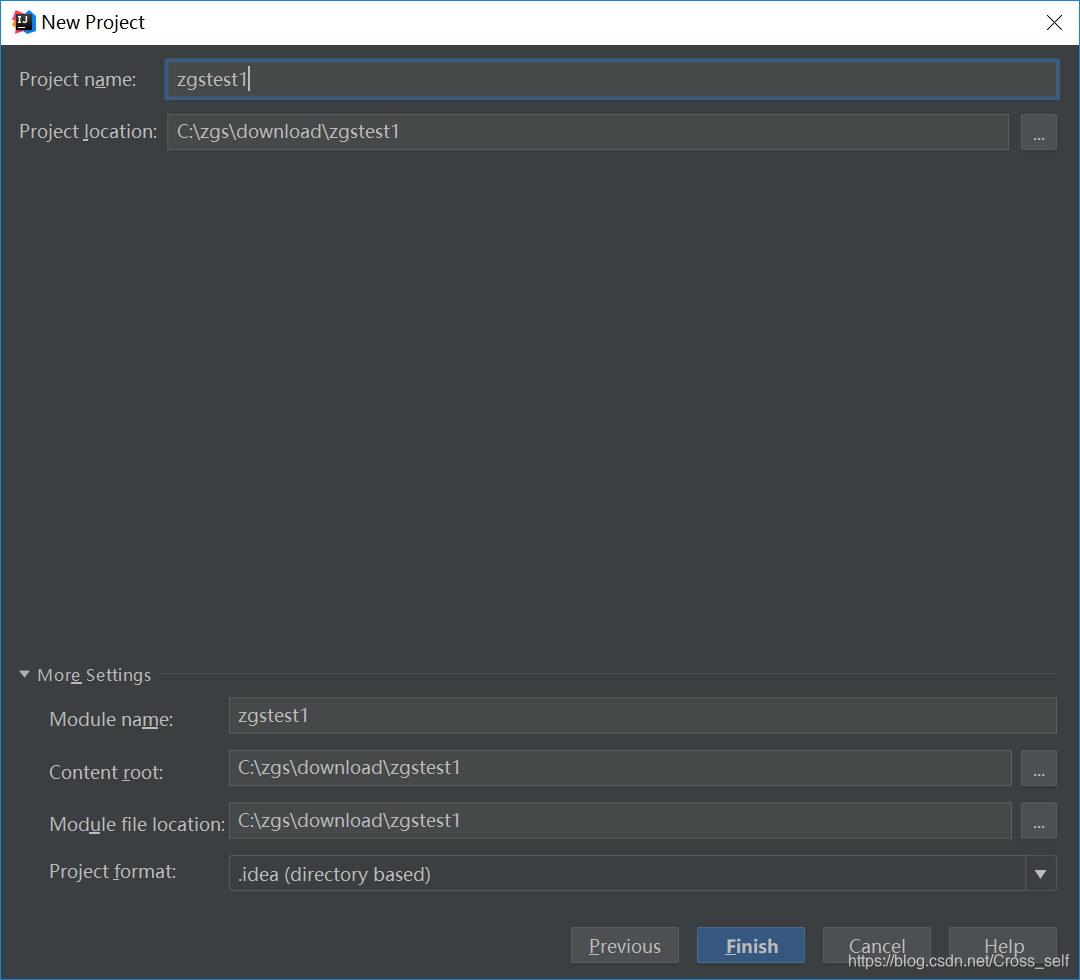Click the Content root path field
The width and height of the screenshot is (1080, 980).
coord(620,768)
